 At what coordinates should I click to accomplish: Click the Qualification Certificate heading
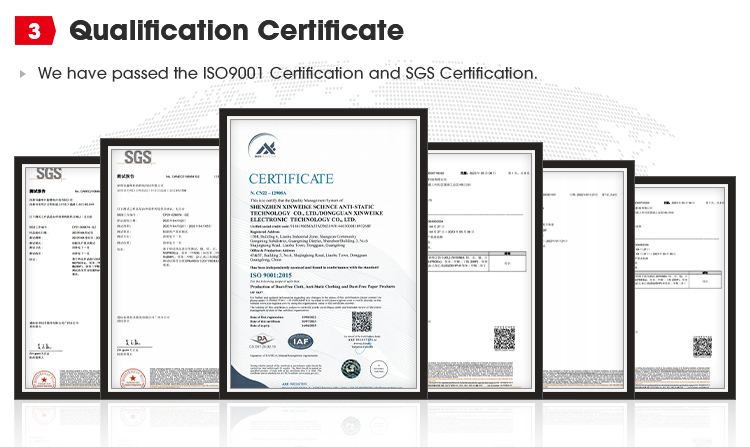pos(236,31)
